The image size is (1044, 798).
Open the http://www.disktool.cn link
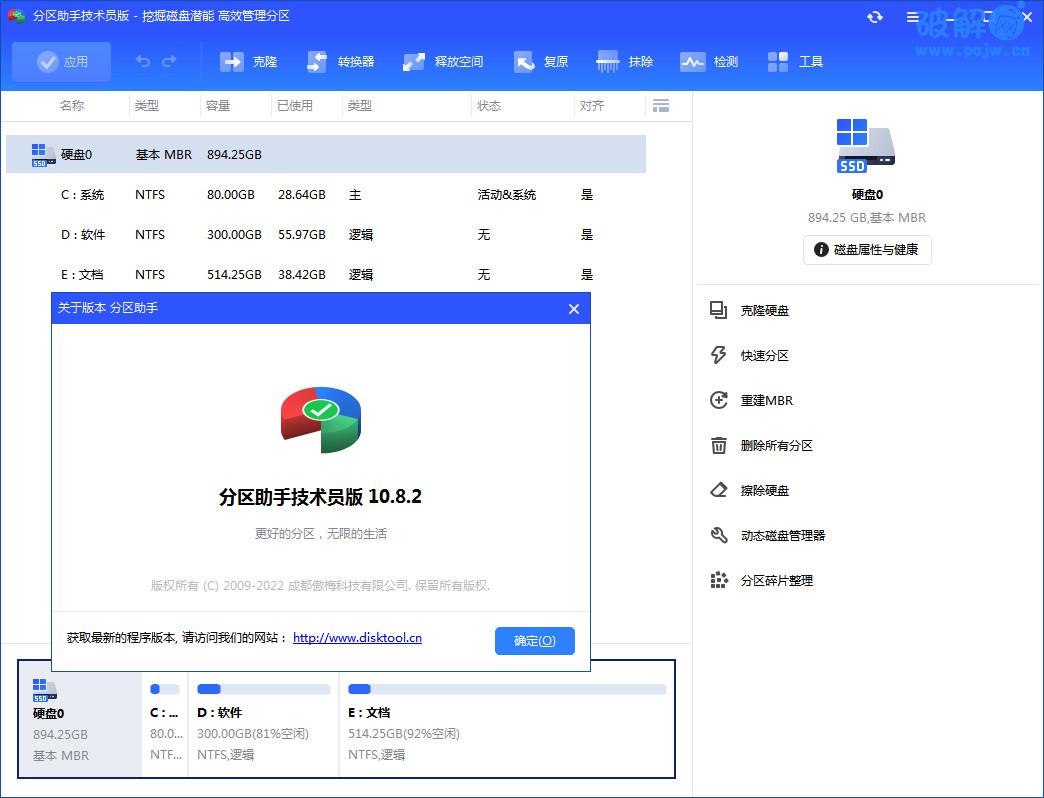point(357,638)
